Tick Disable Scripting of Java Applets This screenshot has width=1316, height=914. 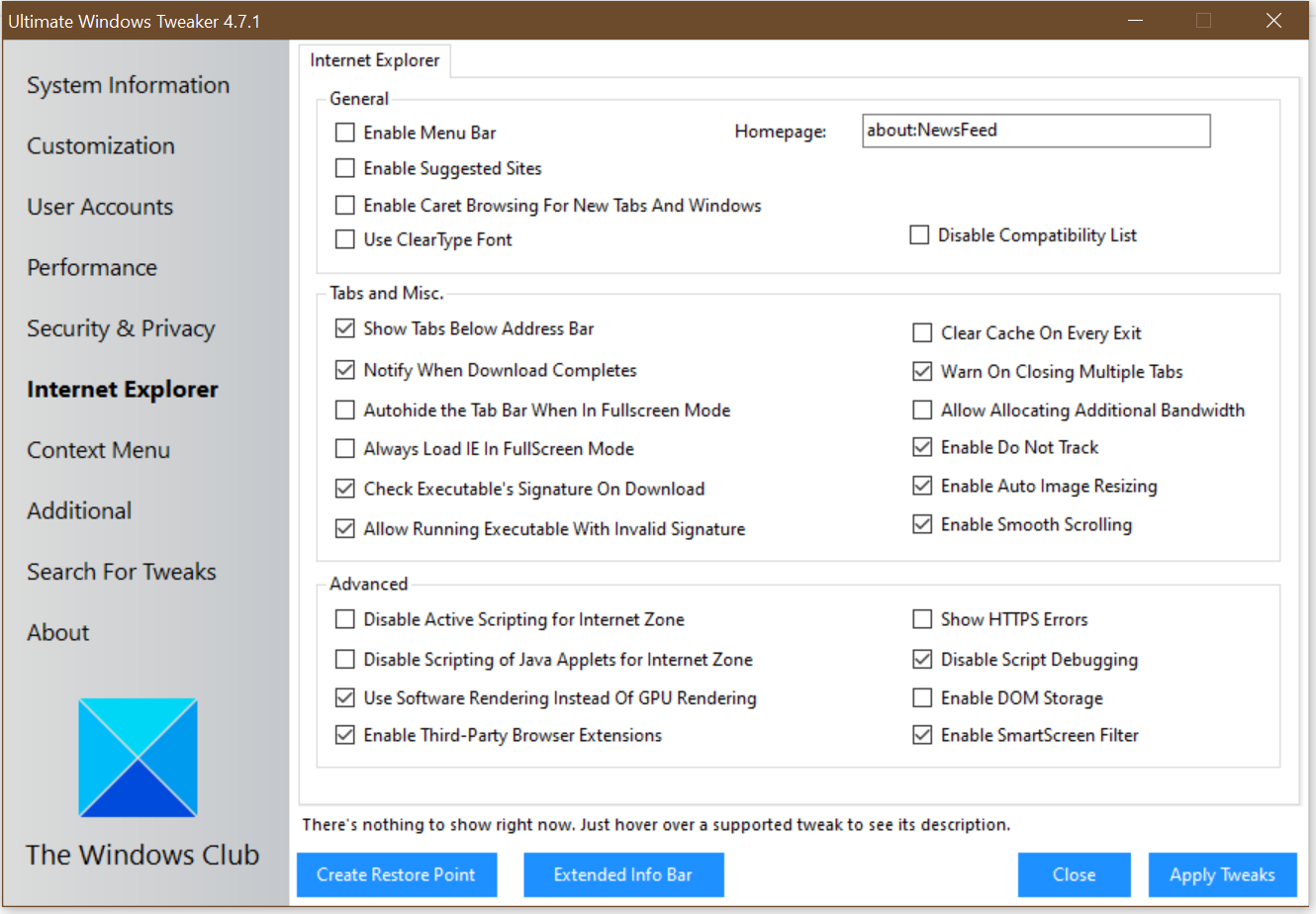tap(345, 660)
